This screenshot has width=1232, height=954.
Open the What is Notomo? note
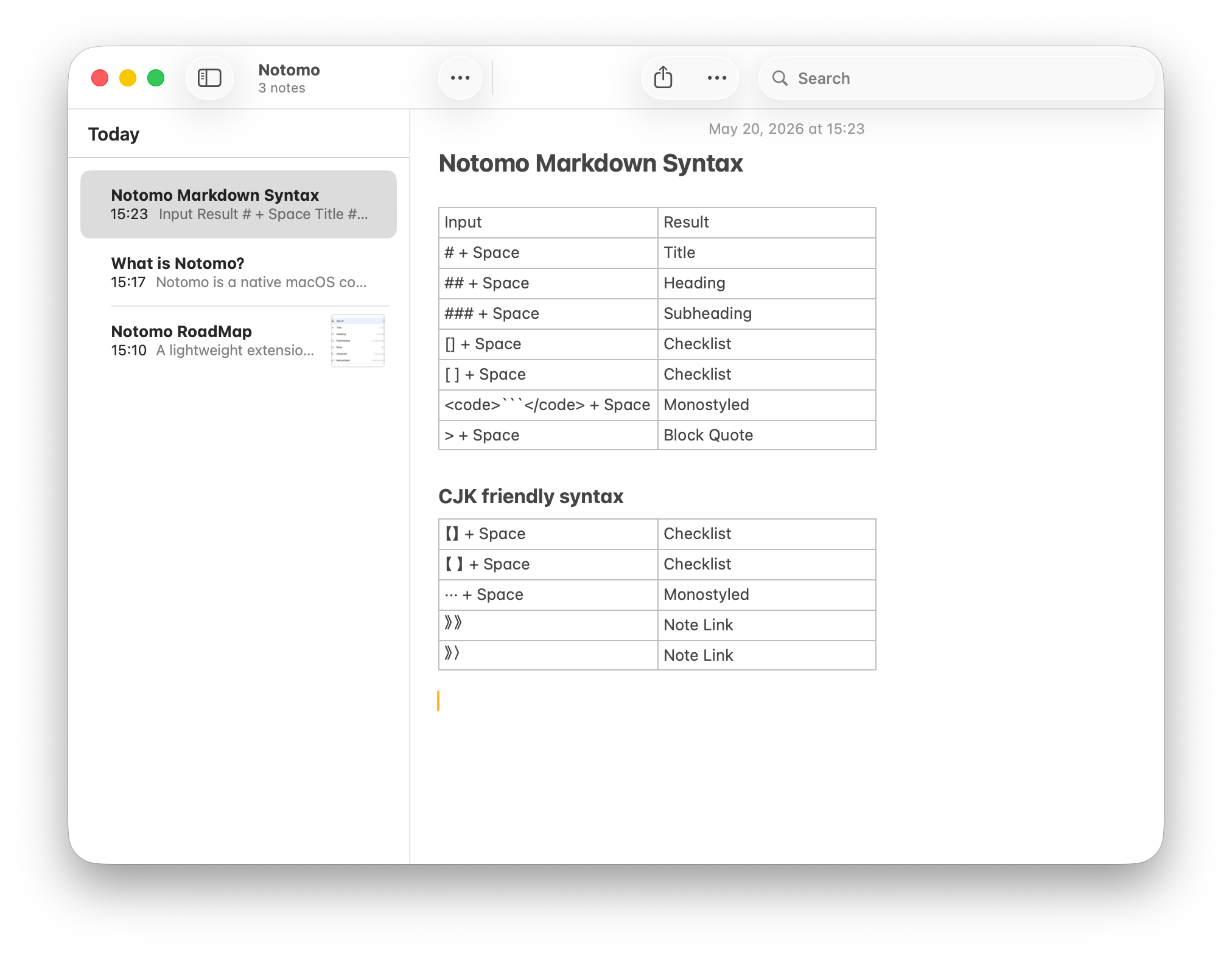click(x=239, y=273)
